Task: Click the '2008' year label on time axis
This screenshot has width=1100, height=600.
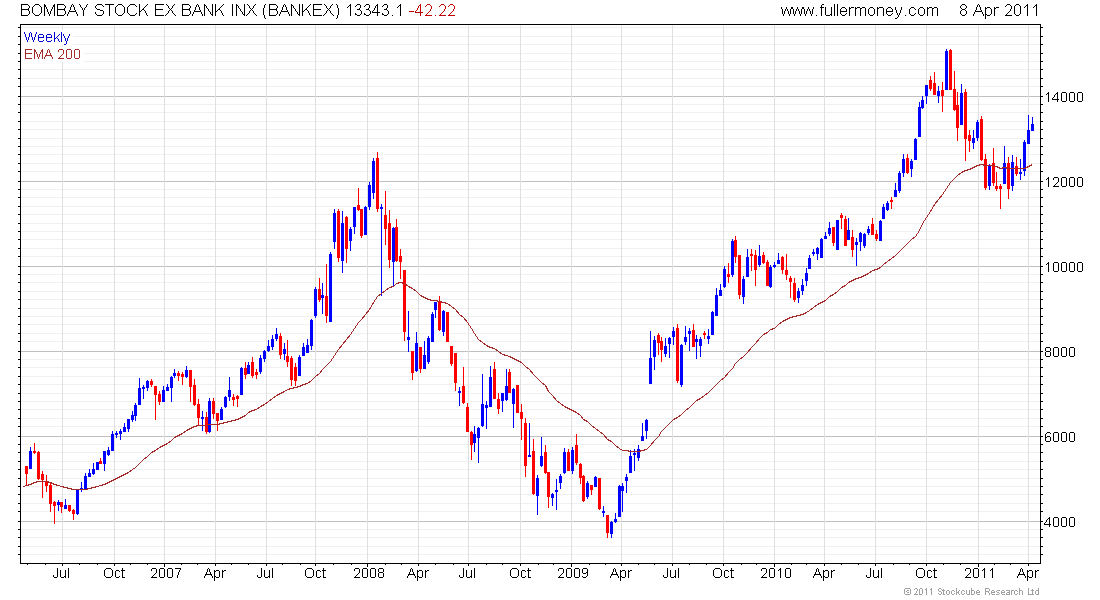Action: click(369, 573)
